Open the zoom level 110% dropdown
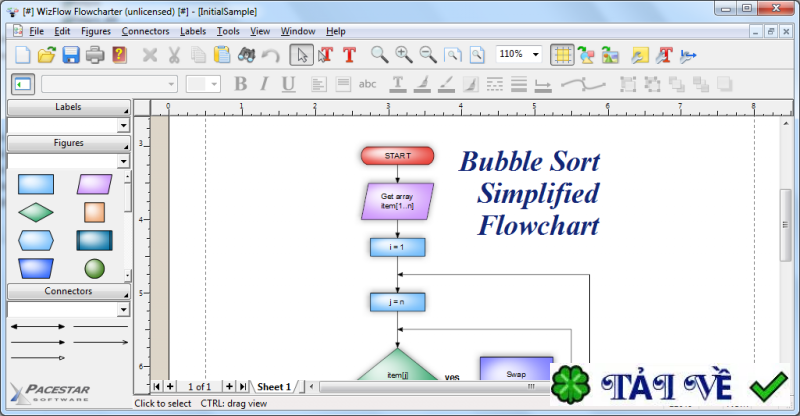This screenshot has width=800, height=416. [x=535, y=54]
